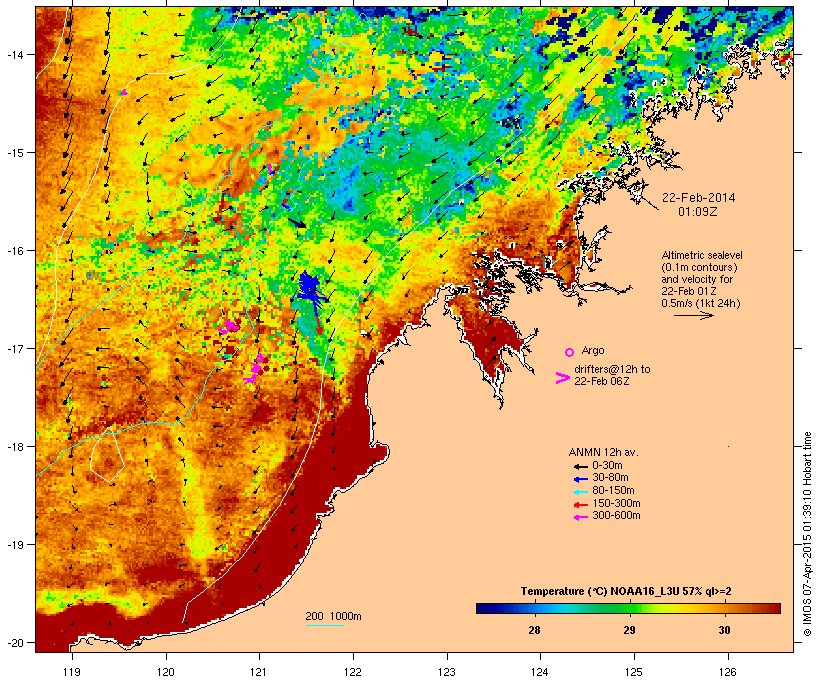This screenshot has height=680, width=820.
Task: Click the 'drifters@12h to' legend text
Action: [x=612, y=369]
